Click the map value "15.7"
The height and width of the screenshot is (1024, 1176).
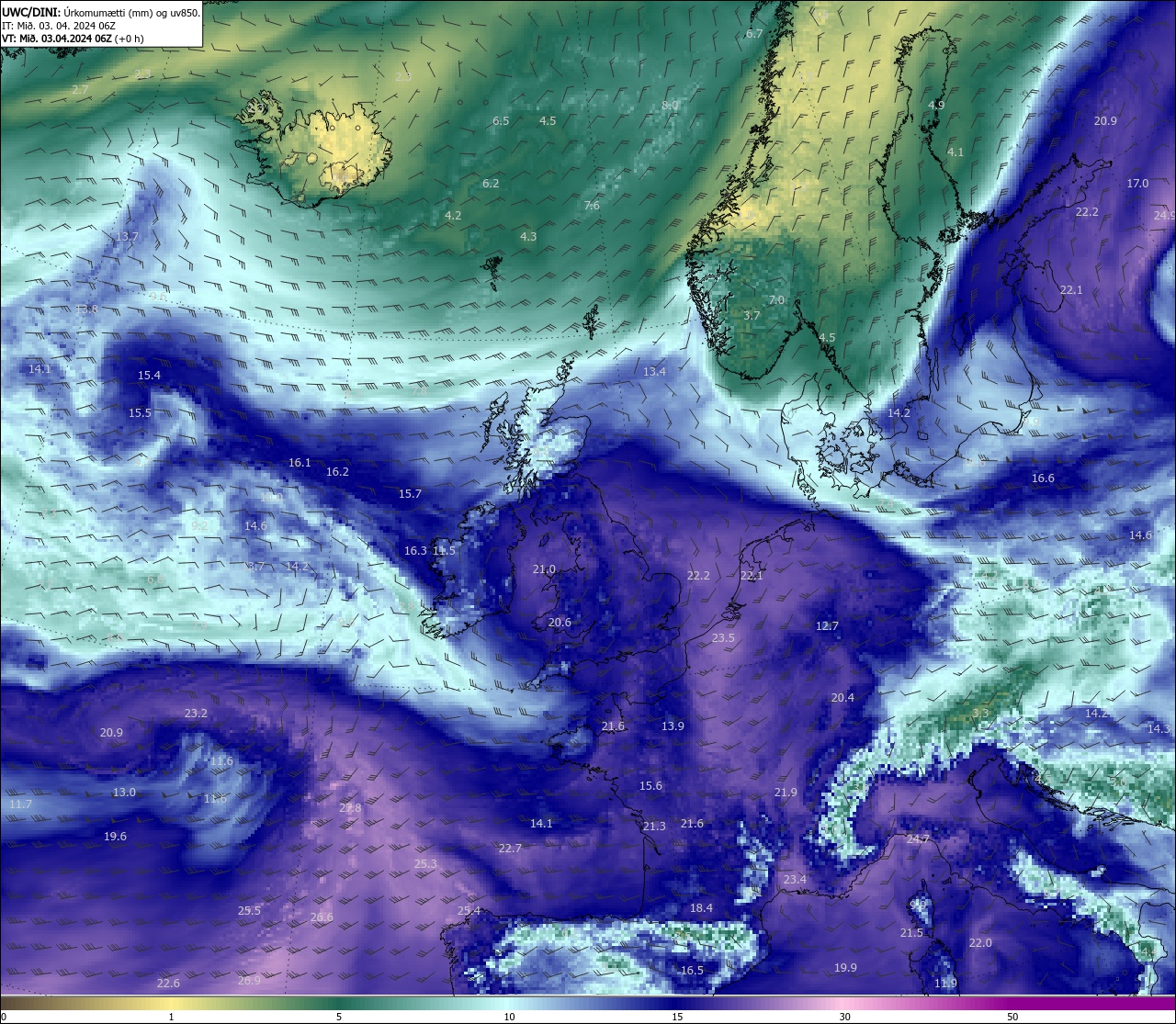click(410, 494)
